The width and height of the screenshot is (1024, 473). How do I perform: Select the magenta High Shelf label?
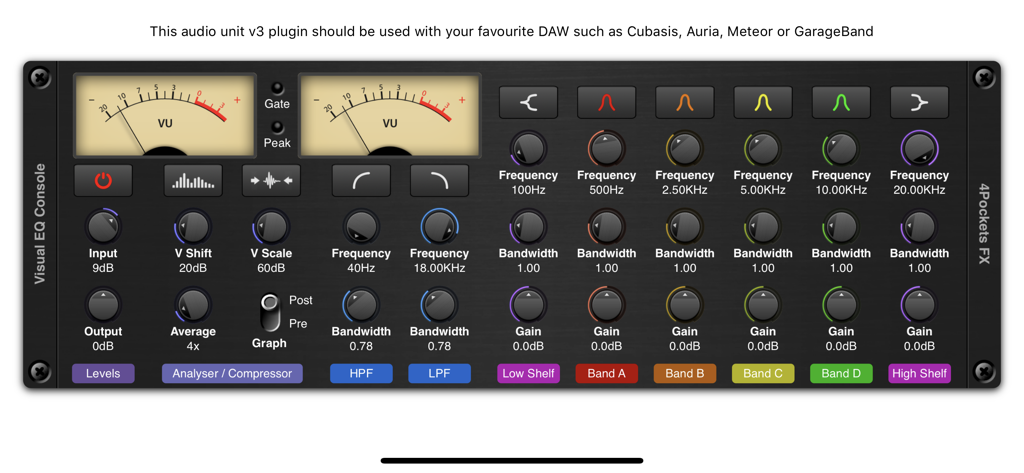pos(920,374)
